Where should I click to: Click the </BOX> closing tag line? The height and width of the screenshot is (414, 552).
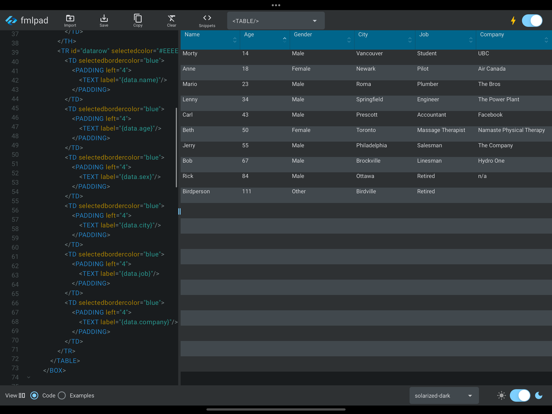(x=54, y=370)
